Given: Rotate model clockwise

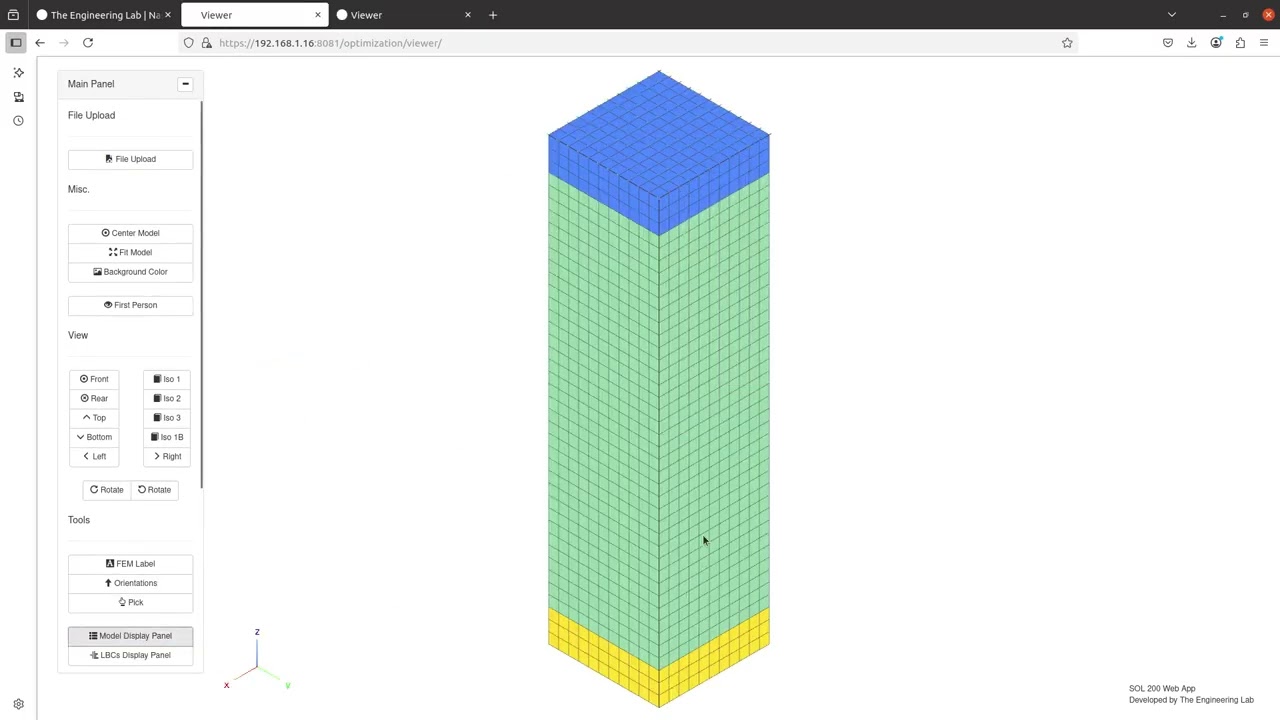Looking at the screenshot, I should (107, 490).
